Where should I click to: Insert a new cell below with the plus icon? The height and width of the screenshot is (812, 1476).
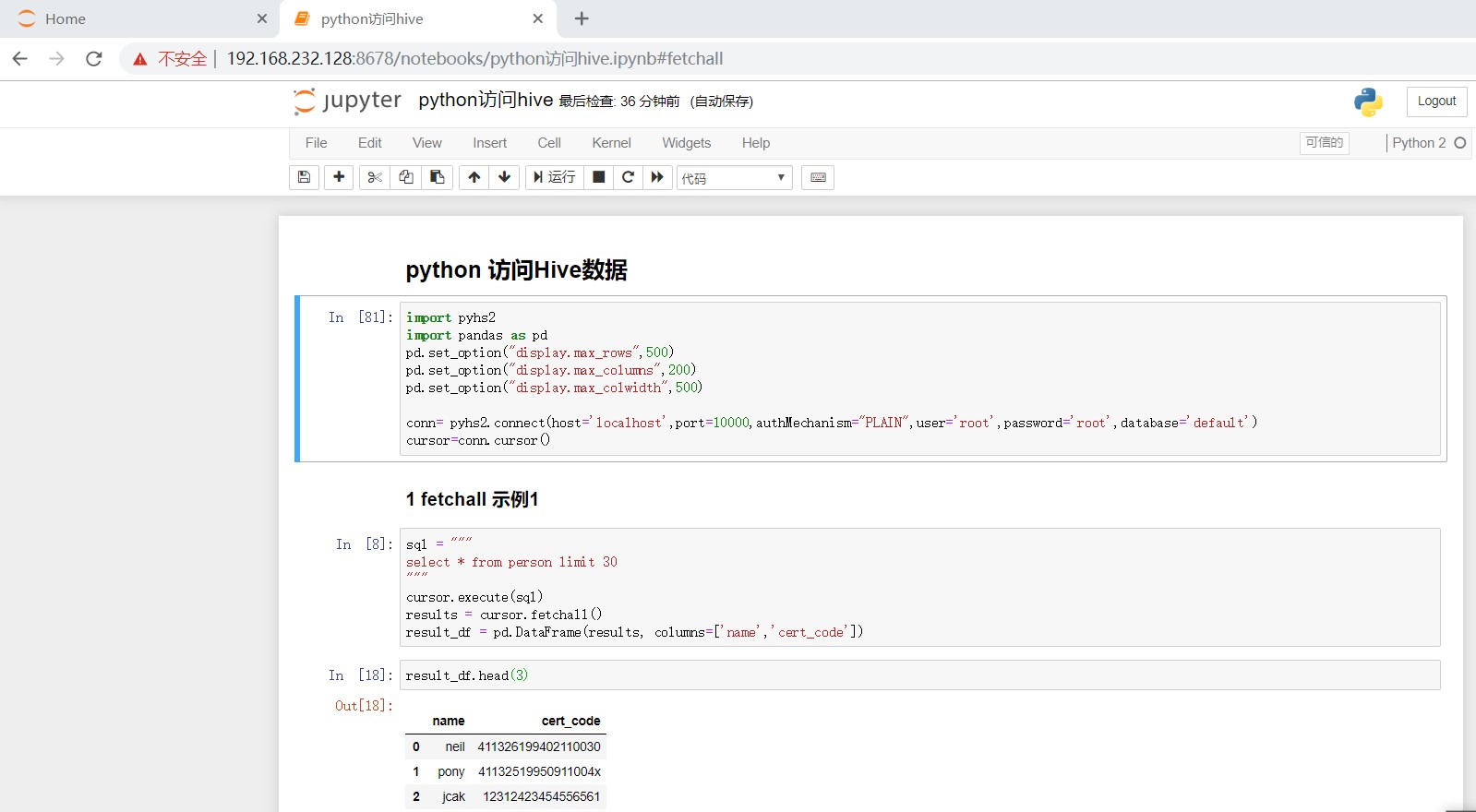[339, 177]
